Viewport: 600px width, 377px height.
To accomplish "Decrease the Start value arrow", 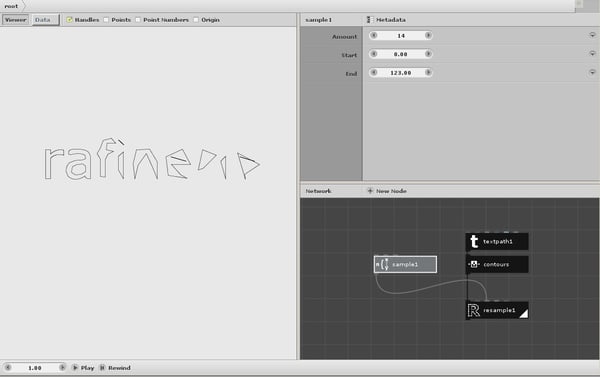I will point(374,54).
